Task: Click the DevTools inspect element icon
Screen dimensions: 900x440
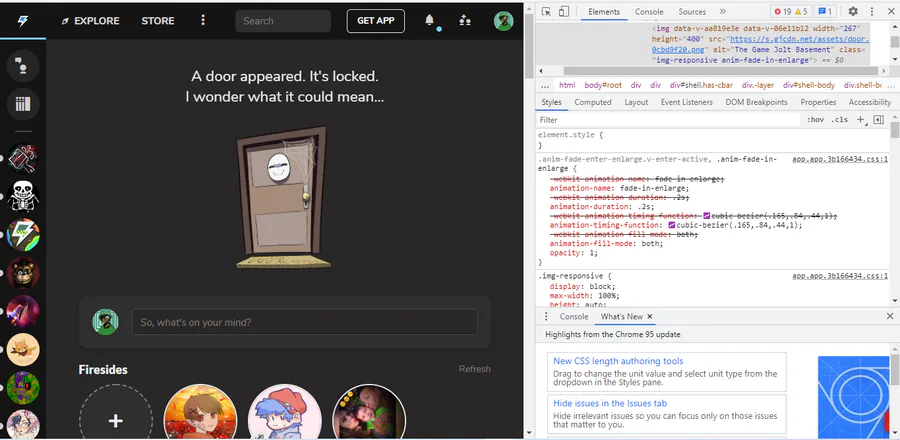Action: 546,11
